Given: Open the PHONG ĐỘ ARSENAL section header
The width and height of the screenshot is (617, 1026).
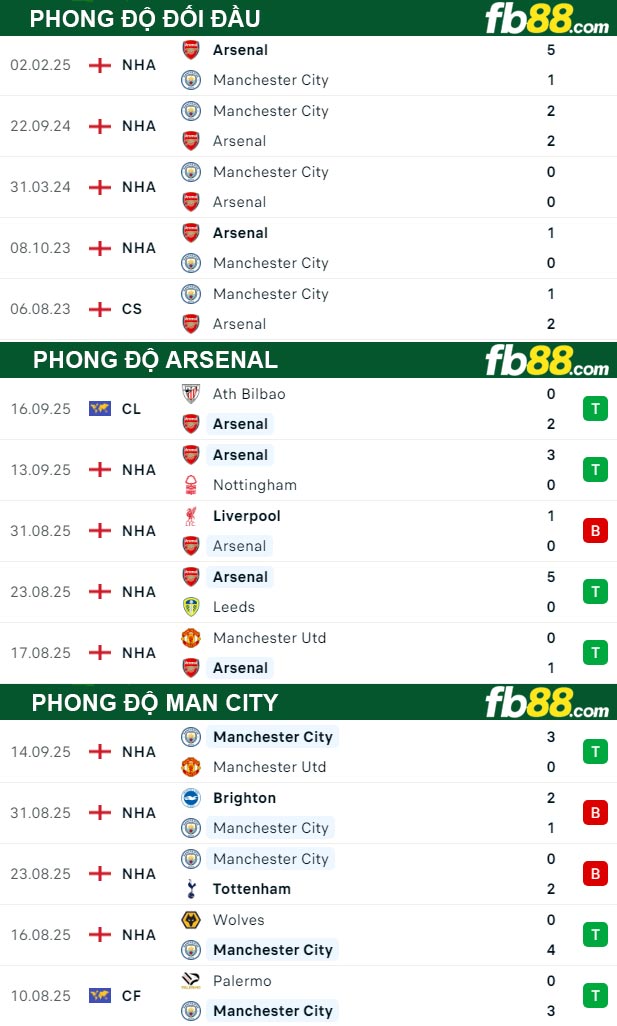Looking at the screenshot, I should [156, 360].
